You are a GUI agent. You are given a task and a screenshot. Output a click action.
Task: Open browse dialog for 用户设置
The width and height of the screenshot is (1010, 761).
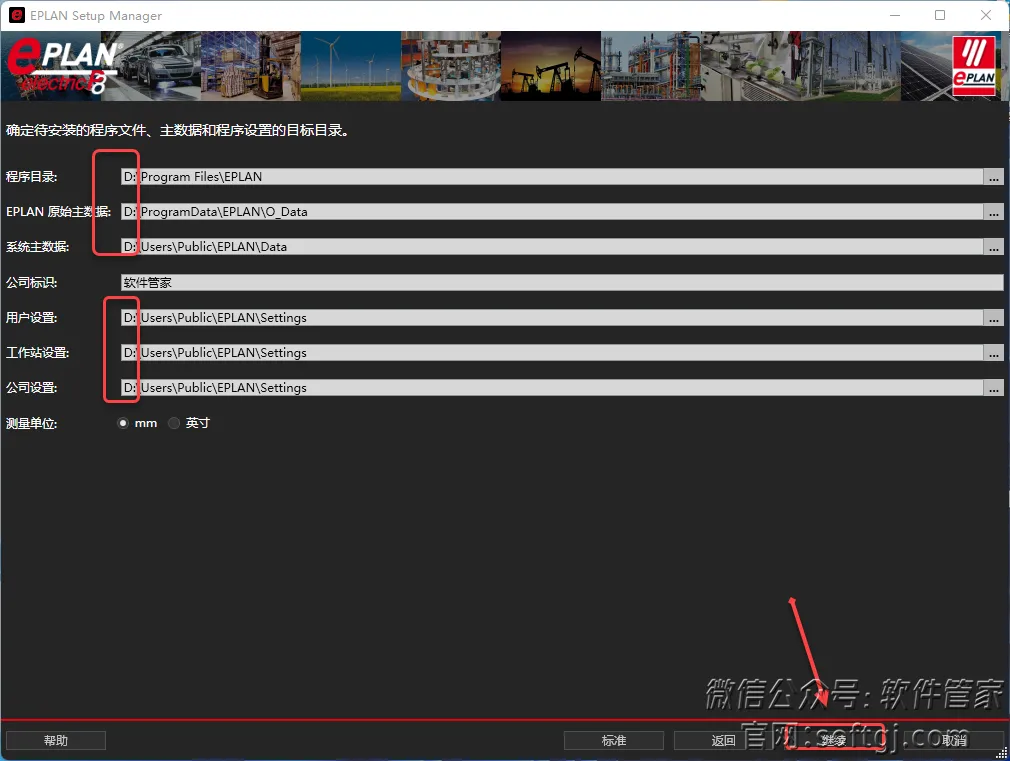995,317
